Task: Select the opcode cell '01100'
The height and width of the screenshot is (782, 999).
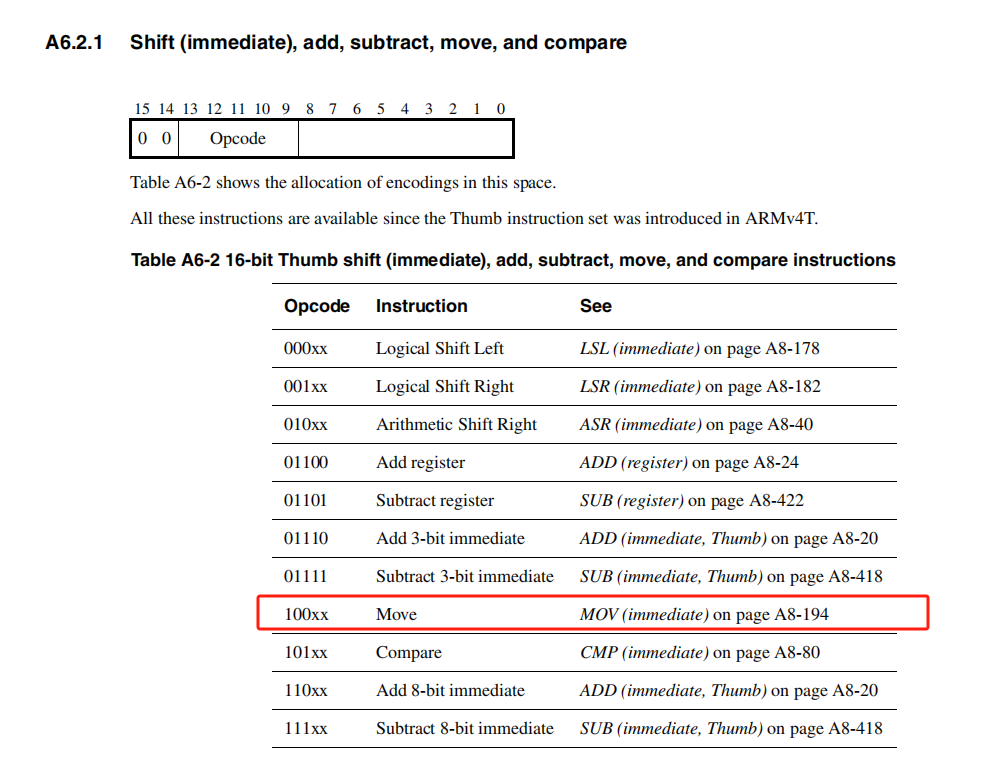Action: tap(306, 463)
